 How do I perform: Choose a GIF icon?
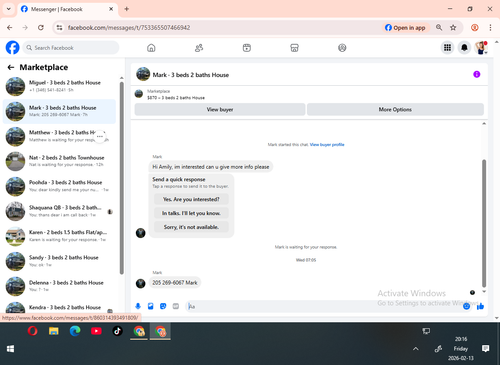[176, 306]
